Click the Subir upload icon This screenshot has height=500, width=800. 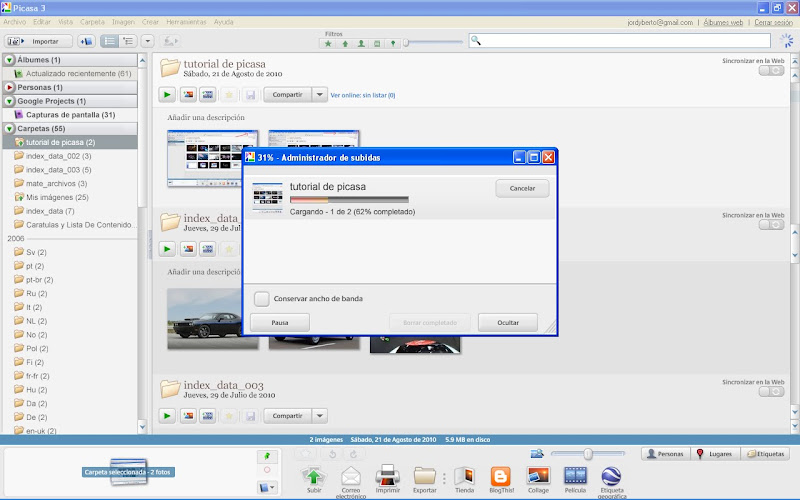point(314,476)
